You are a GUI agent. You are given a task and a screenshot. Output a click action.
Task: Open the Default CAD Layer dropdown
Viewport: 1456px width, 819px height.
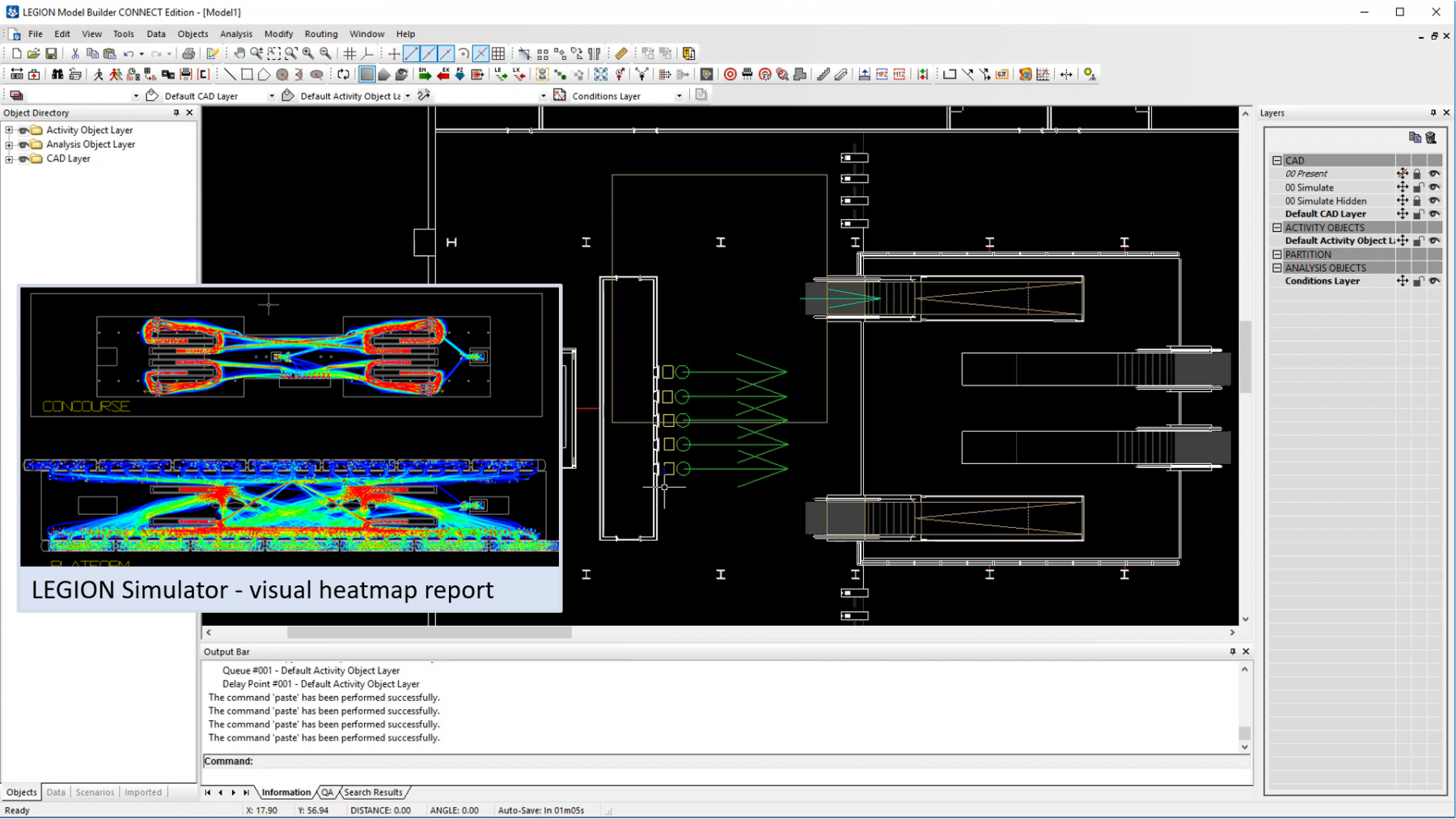click(272, 96)
